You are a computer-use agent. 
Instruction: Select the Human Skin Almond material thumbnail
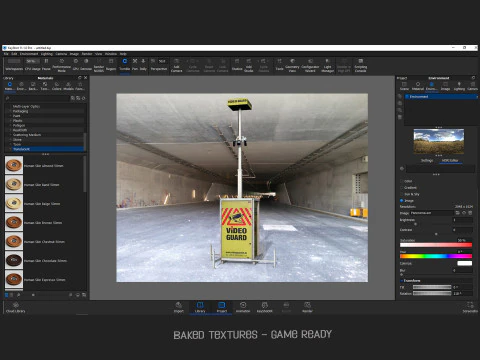[x=14, y=165]
